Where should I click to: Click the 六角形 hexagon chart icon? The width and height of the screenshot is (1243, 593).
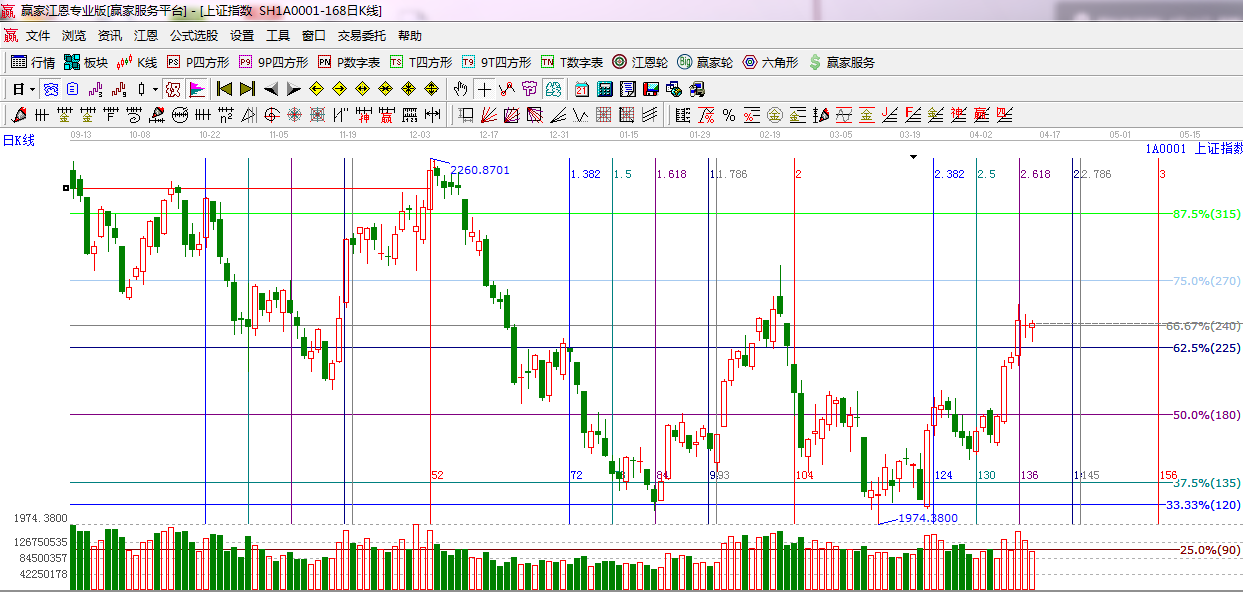tap(768, 62)
